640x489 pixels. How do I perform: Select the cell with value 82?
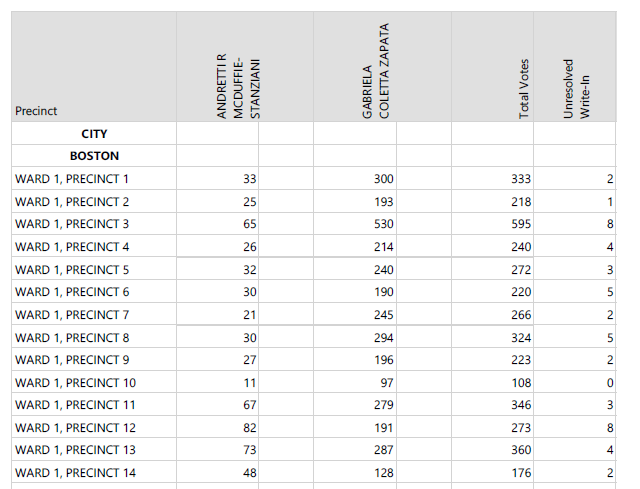coord(250,428)
